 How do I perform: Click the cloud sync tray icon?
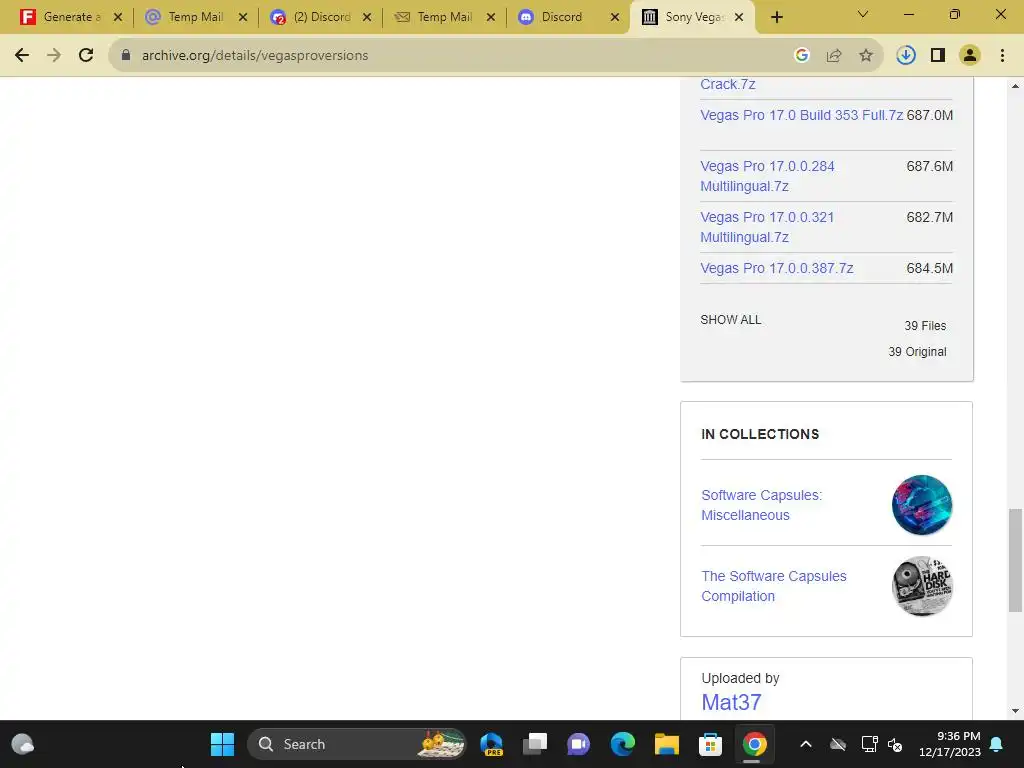pos(838,744)
